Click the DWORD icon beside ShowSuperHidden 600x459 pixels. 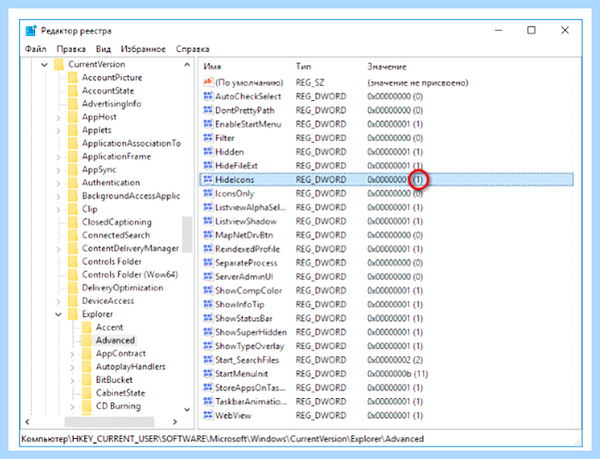[208, 332]
